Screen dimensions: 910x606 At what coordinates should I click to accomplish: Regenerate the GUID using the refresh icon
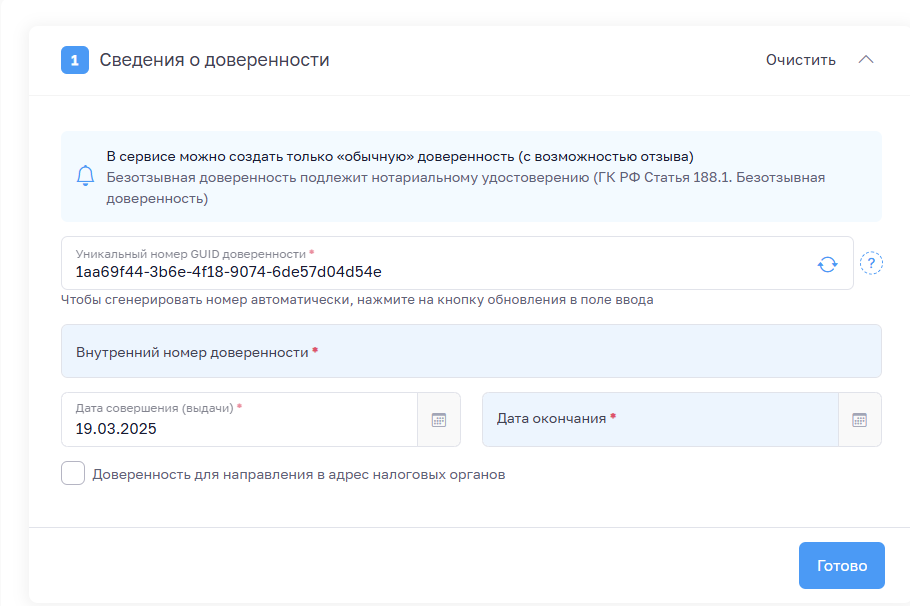coord(827,264)
